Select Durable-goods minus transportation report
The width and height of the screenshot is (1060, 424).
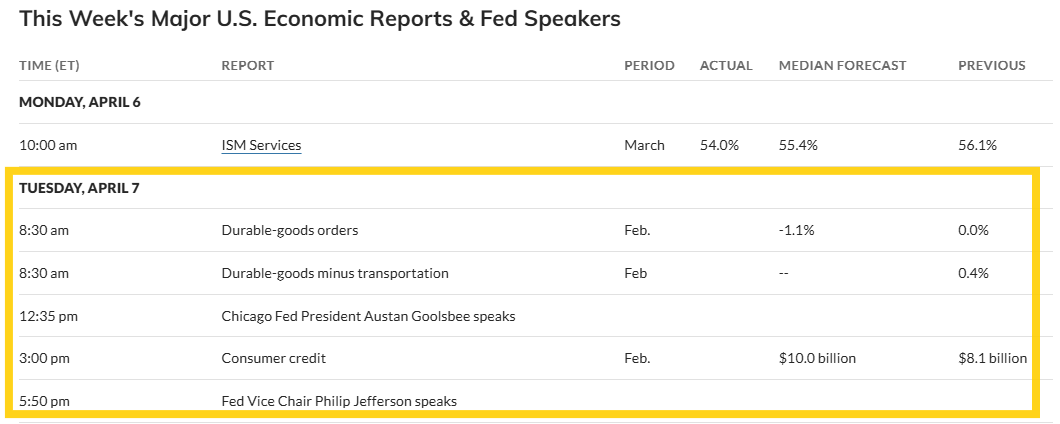click(335, 273)
